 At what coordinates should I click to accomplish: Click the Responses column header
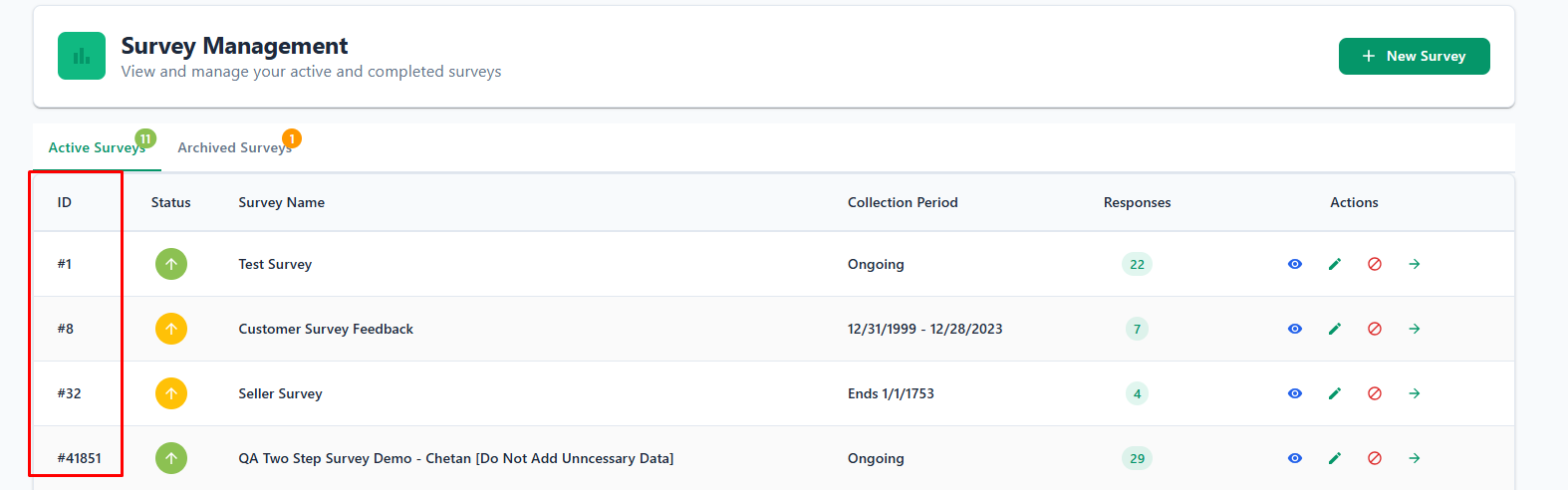click(1136, 202)
